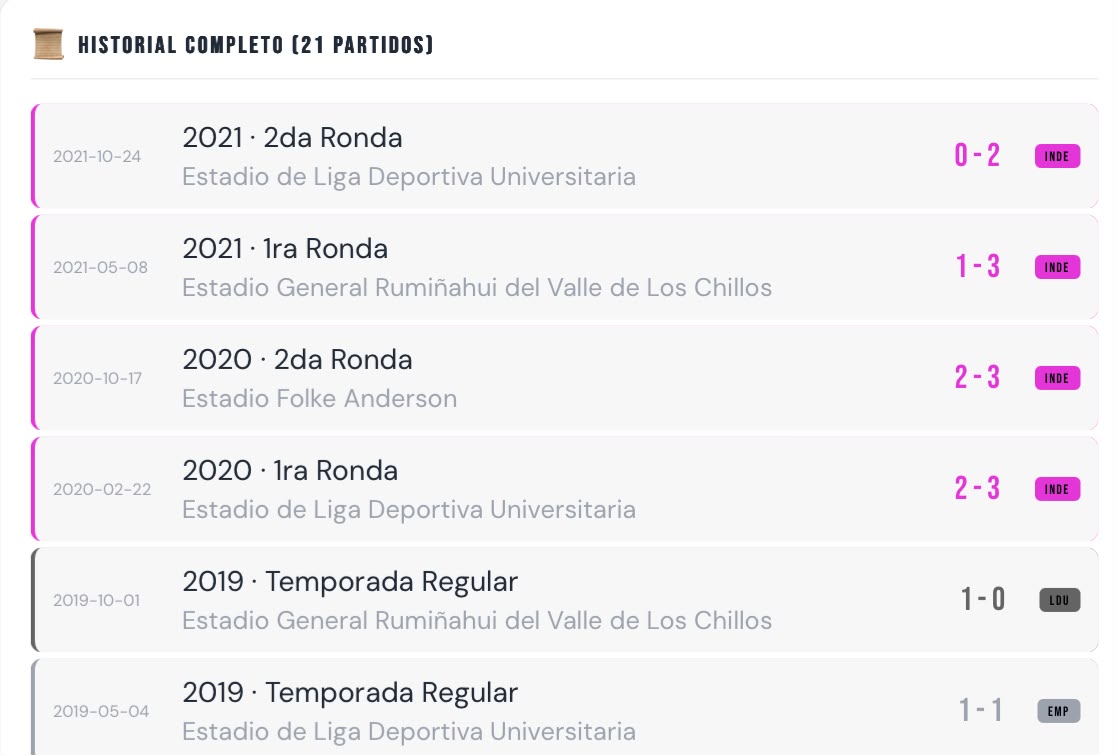Select the 2020 · 1ra Ronda match title
The image size is (1117, 755).
click(290, 471)
